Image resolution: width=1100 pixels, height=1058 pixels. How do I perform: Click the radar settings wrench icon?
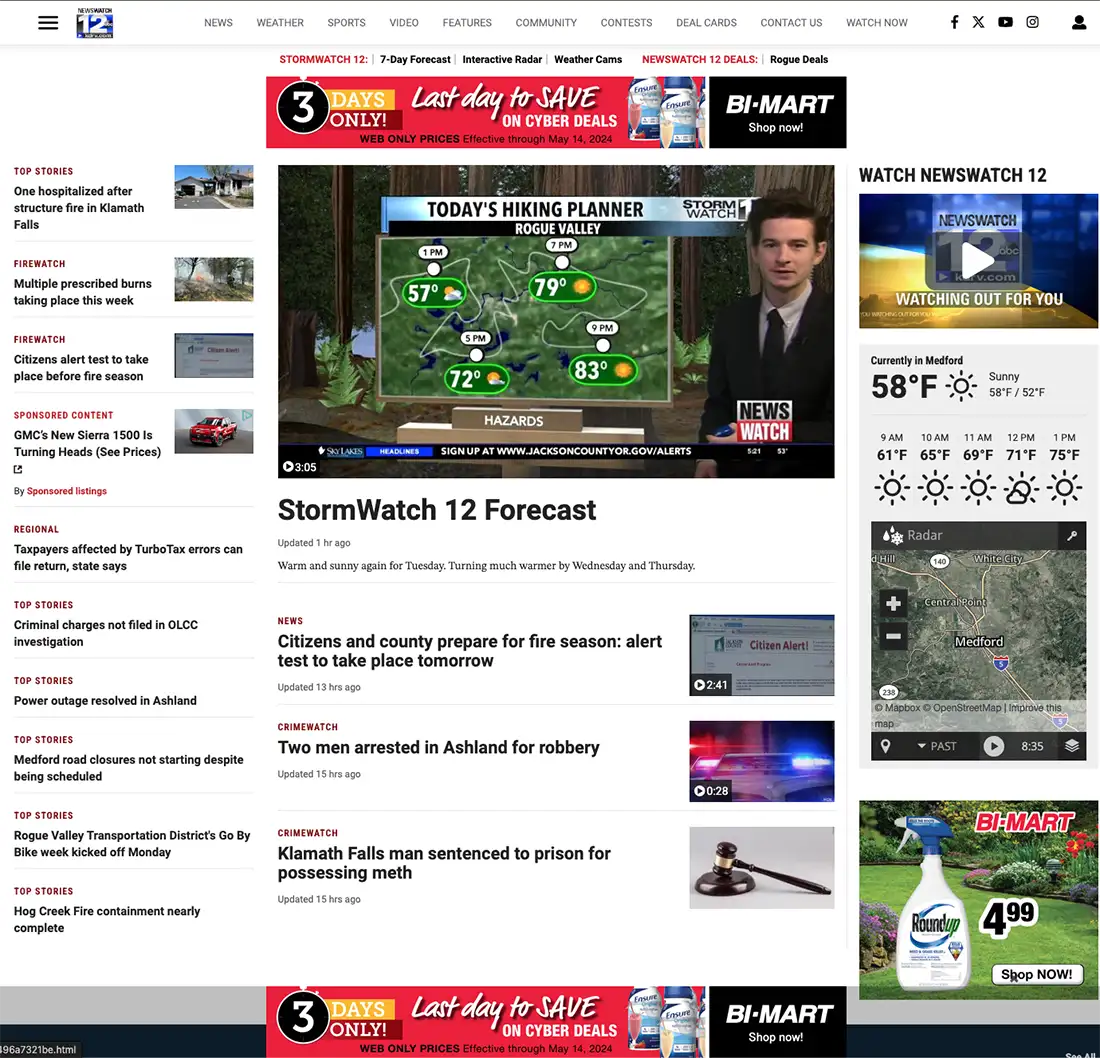[1072, 536]
